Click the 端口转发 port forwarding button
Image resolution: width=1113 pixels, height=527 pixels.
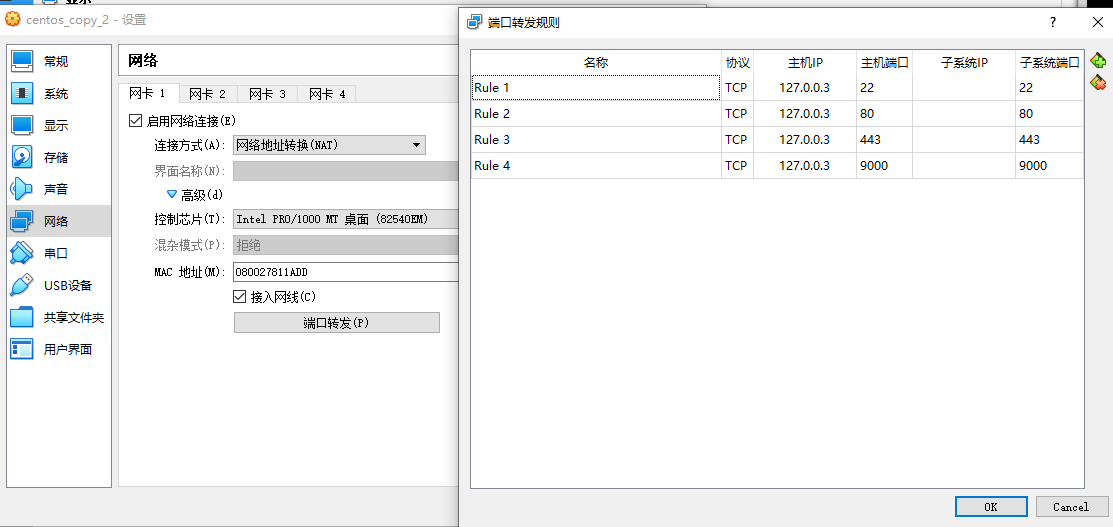(x=336, y=323)
